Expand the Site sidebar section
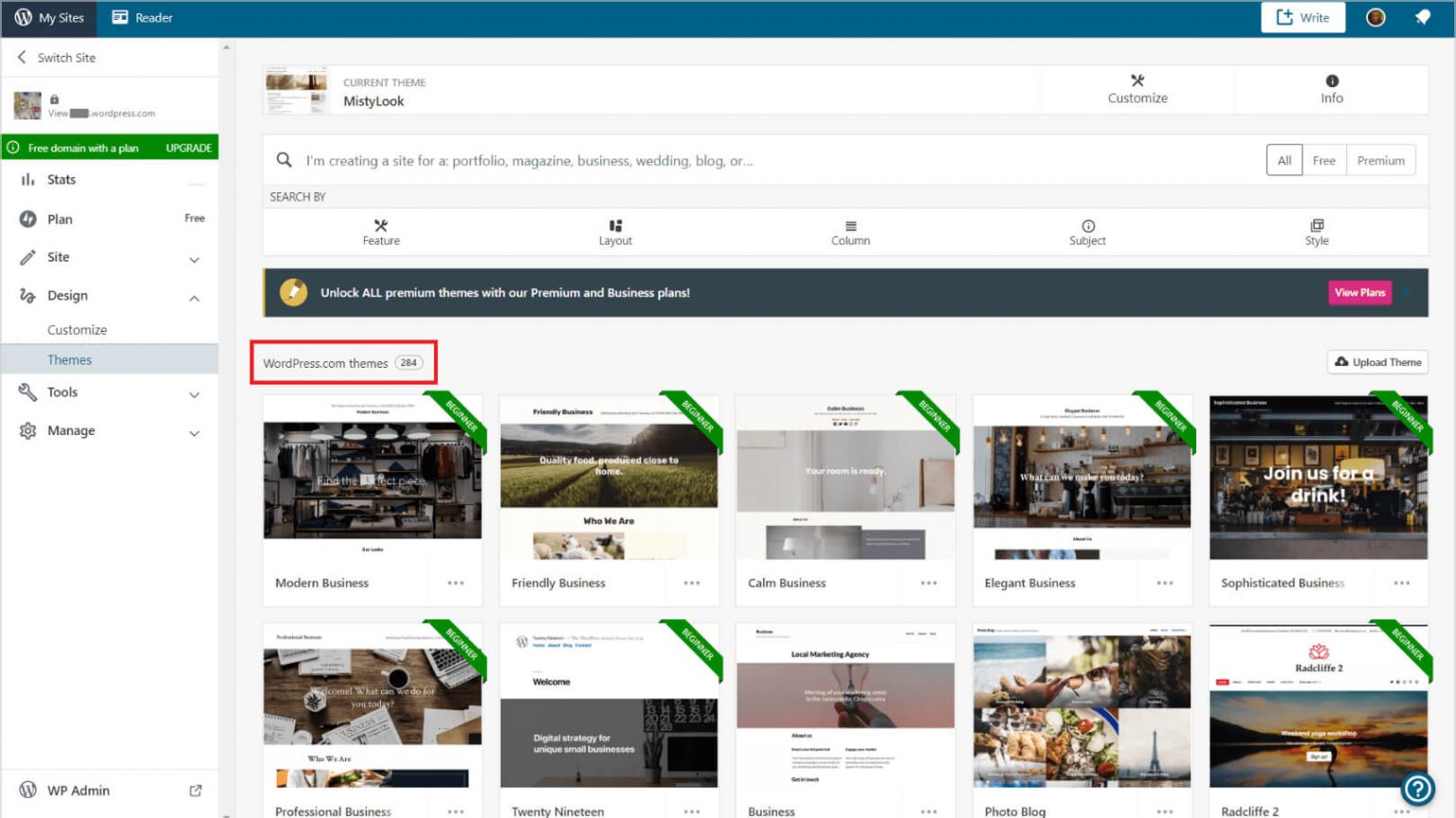 click(194, 259)
